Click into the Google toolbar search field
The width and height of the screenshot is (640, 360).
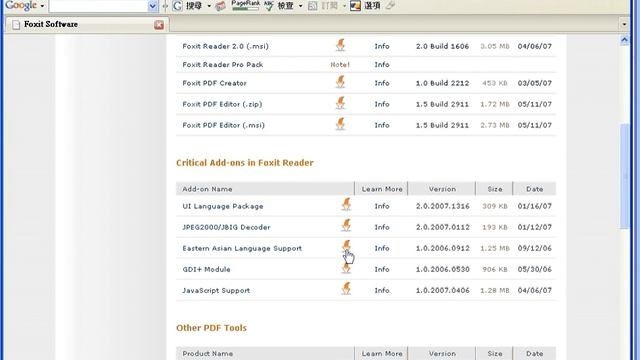coord(98,6)
